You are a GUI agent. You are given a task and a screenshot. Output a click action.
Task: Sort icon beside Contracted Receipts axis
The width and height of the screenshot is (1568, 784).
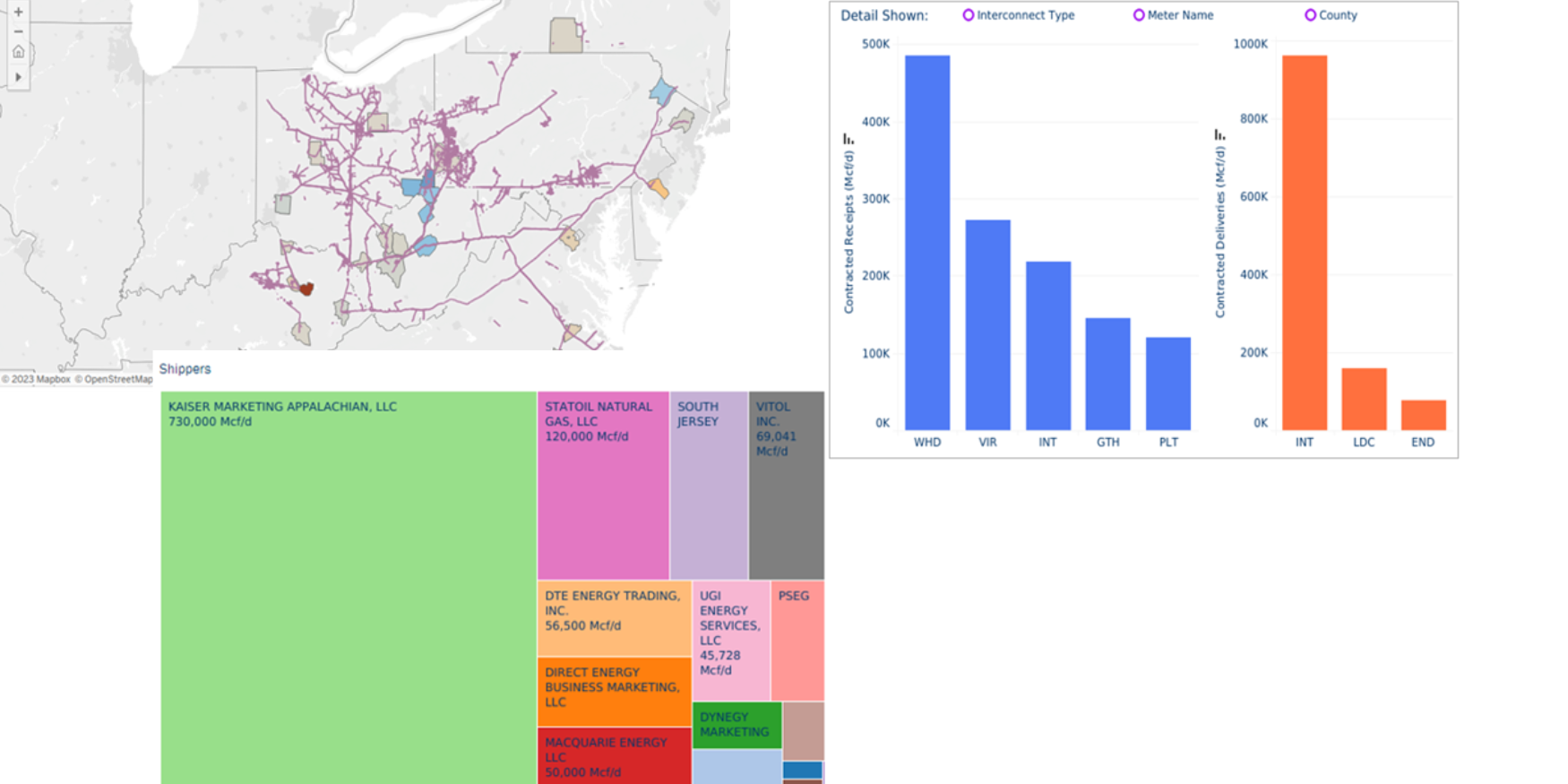(849, 139)
